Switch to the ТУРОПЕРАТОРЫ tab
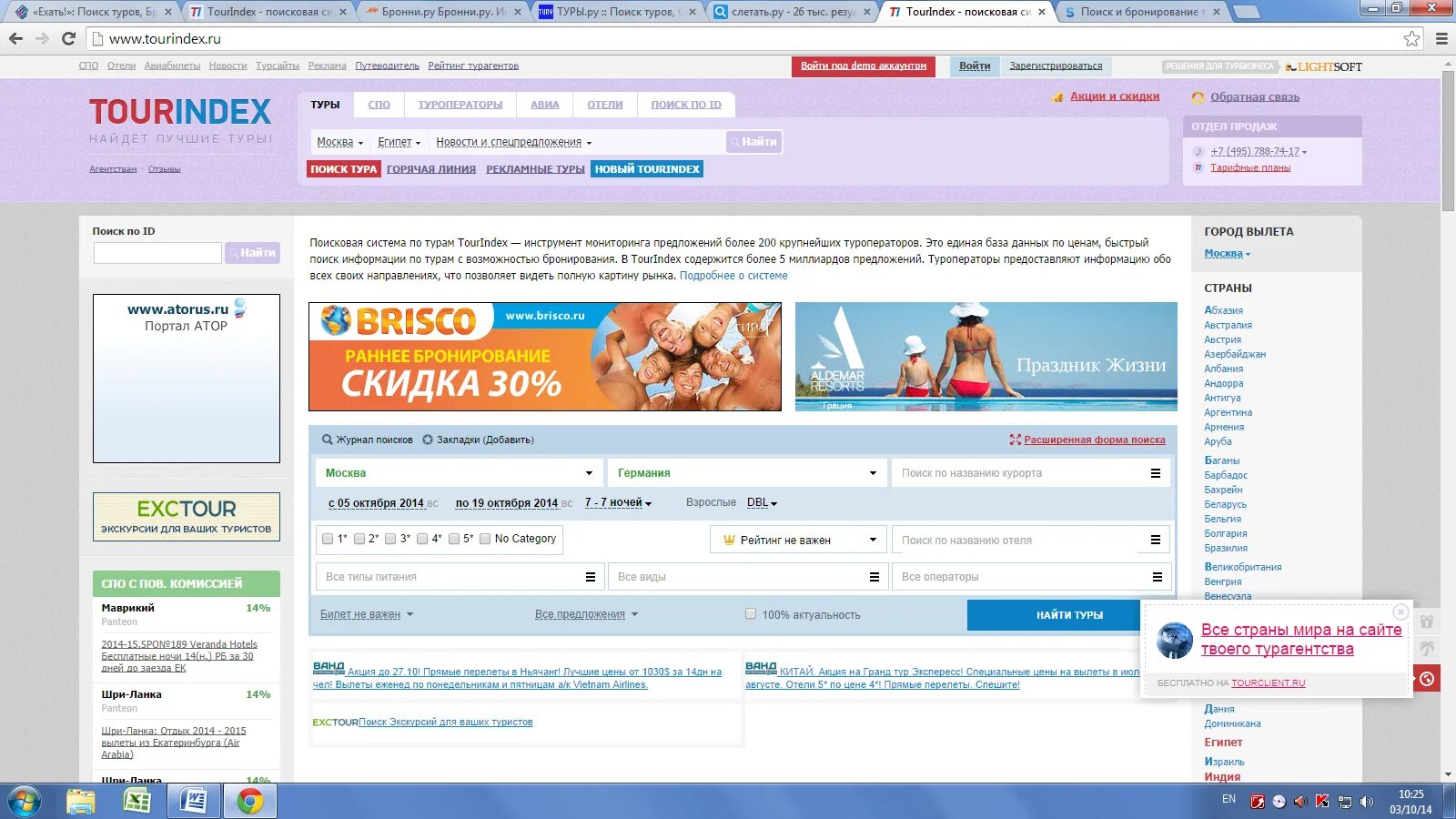The width and height of the screenshot is (1456, 819). tap(460, 105)
